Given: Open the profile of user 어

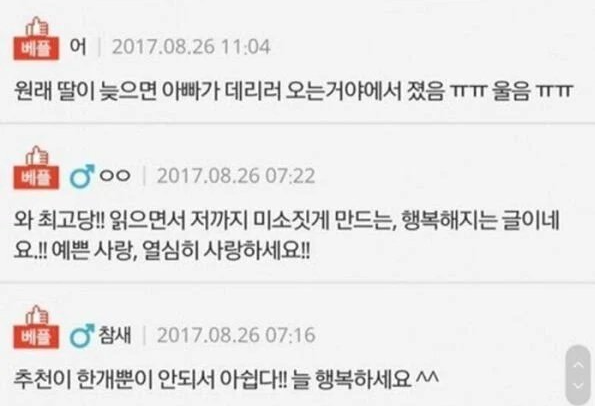Looking at the screenshot, I should [x=78, y=47].
